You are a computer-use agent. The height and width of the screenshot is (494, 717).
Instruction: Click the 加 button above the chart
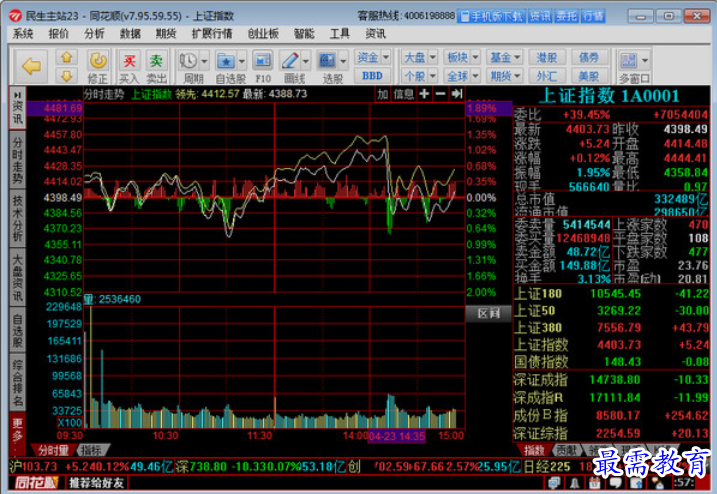382,94
